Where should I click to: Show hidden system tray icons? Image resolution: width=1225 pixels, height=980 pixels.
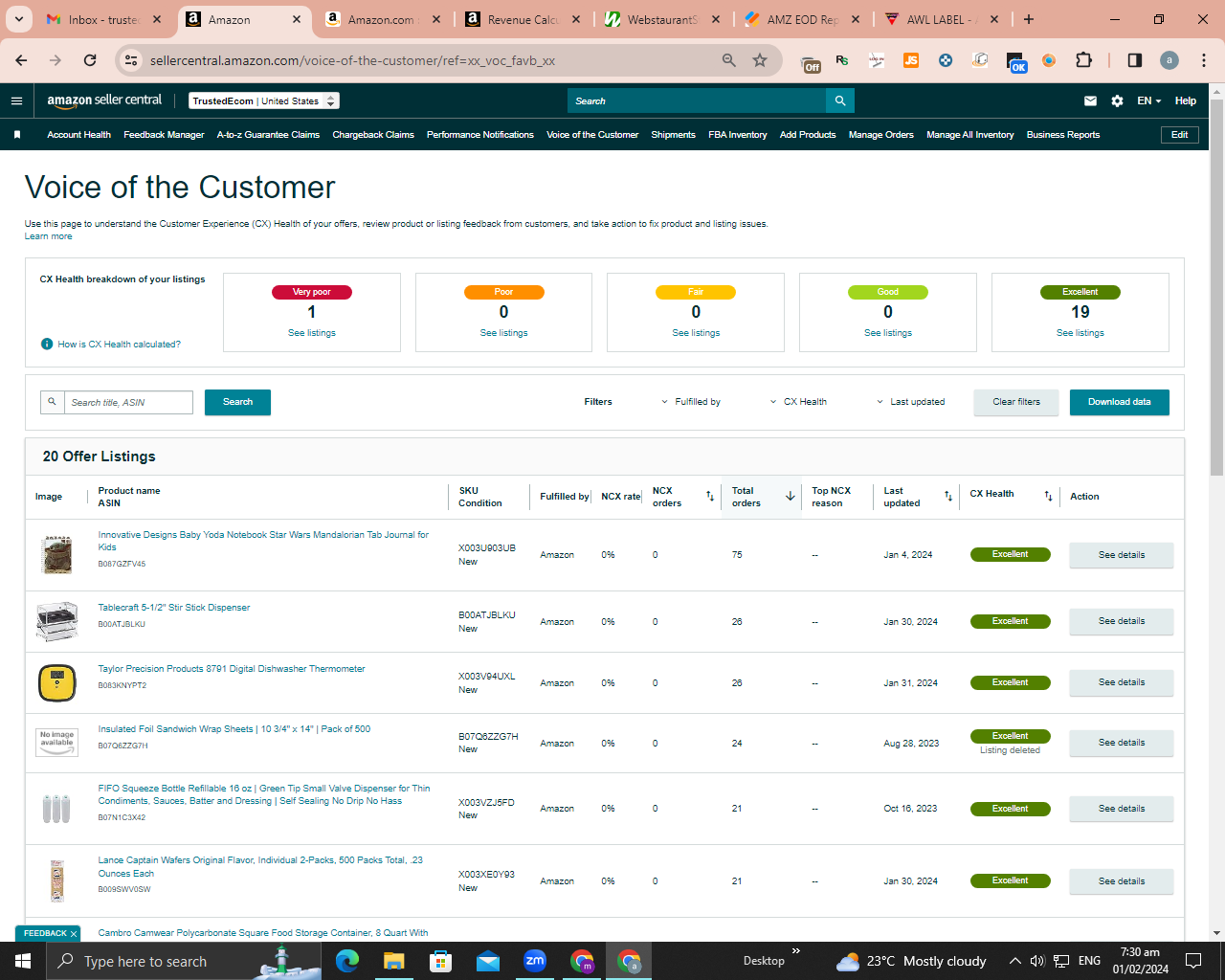pyautogui.click(x=1014, y=961)
